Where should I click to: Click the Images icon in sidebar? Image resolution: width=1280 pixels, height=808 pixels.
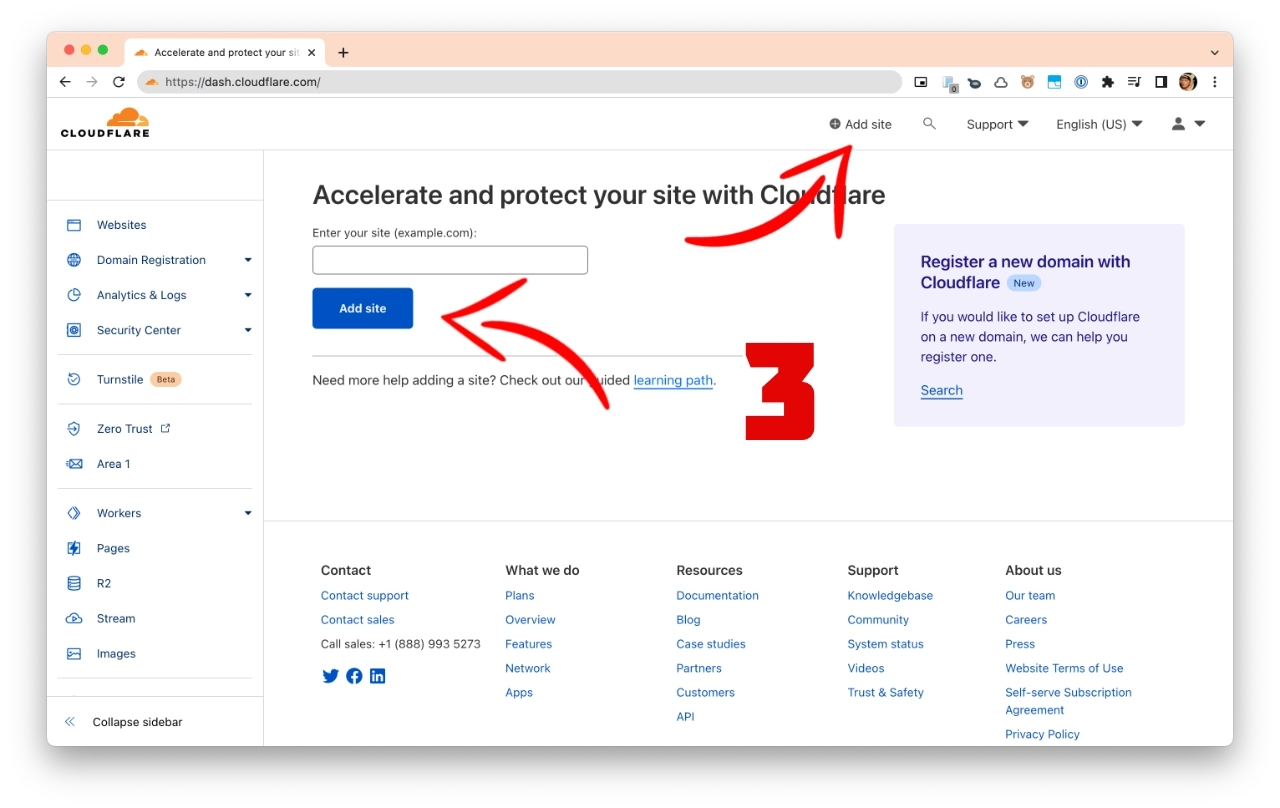pyautogui.click(x=74, y=653)
